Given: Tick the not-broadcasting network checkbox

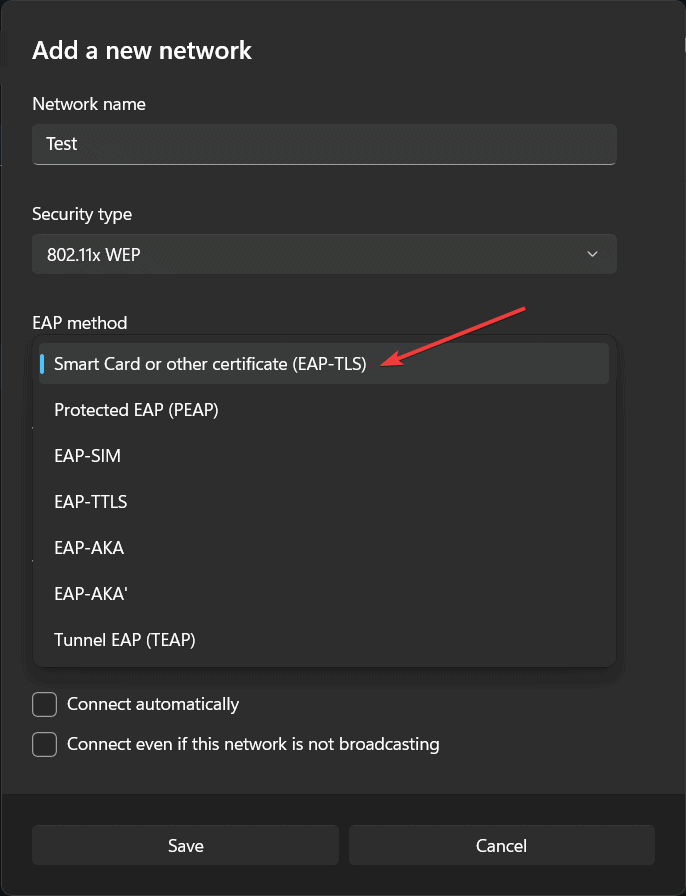Looking at the screenshot, I should click(45, 744).
